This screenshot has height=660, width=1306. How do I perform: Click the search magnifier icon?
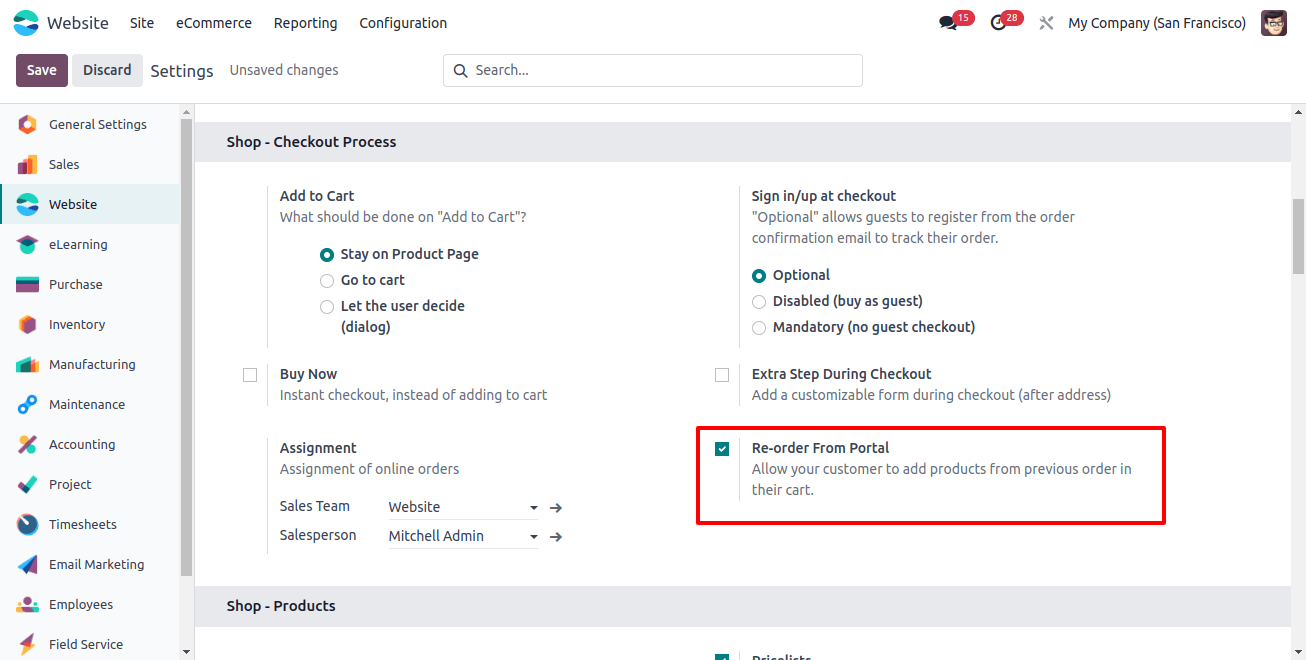point(461,71)
